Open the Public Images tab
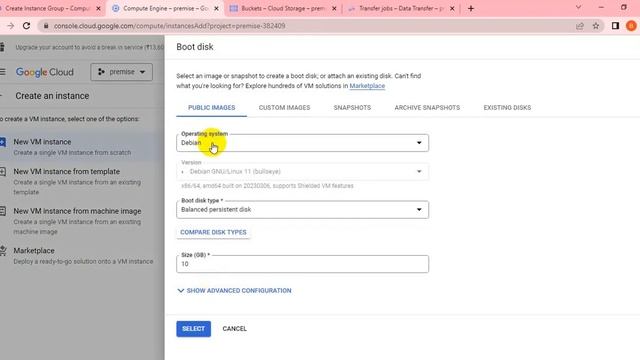 coord(211,108)
